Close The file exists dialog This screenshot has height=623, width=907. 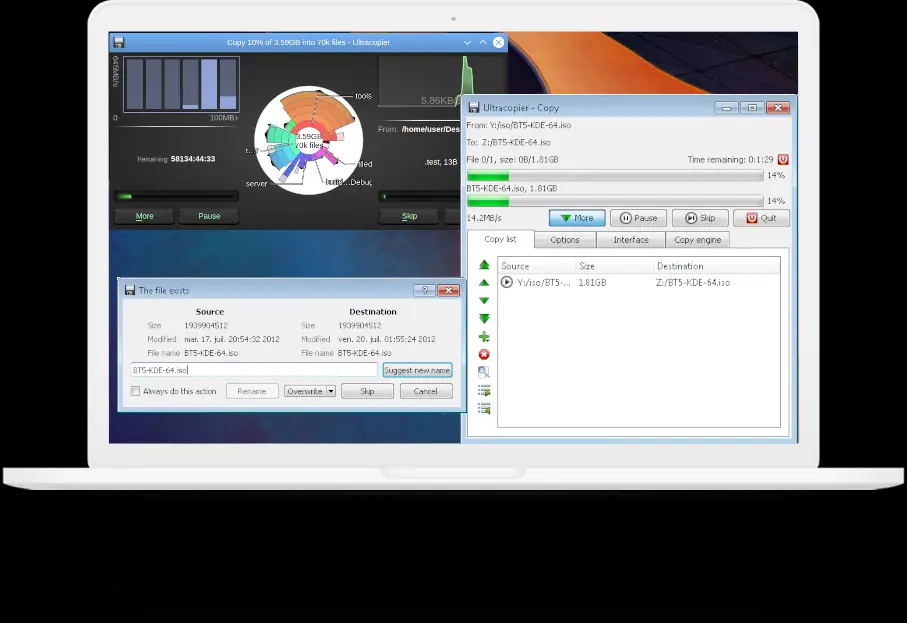pyautogui.click(x=448, y=290)
